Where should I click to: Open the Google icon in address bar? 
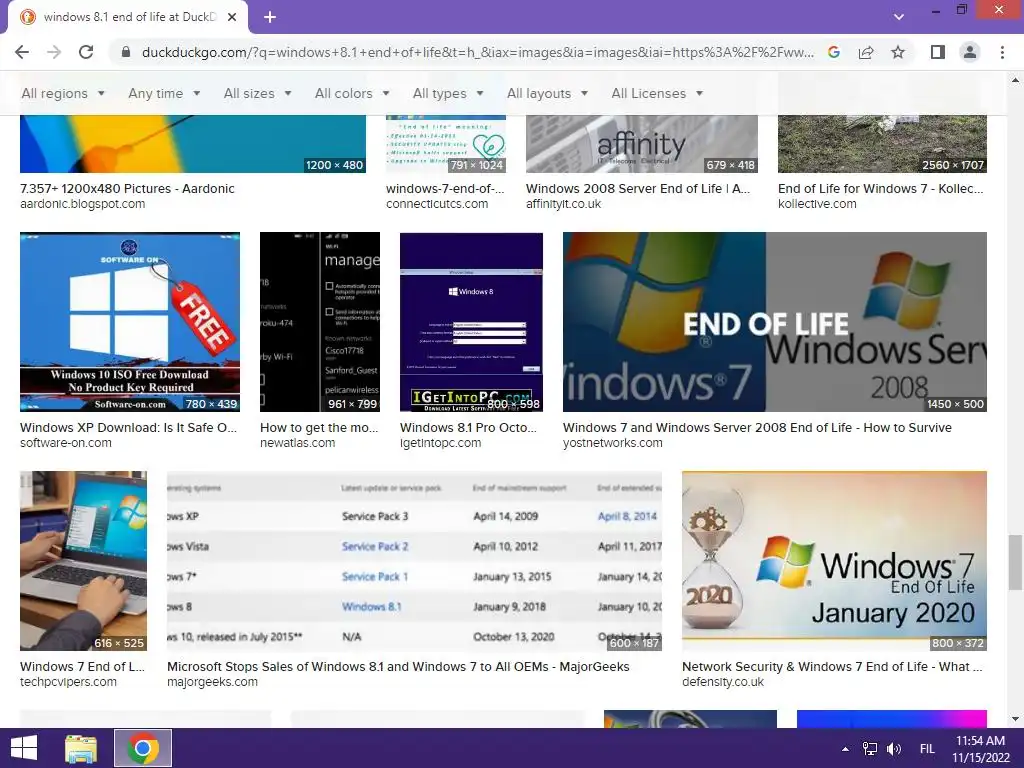point(834,52)
